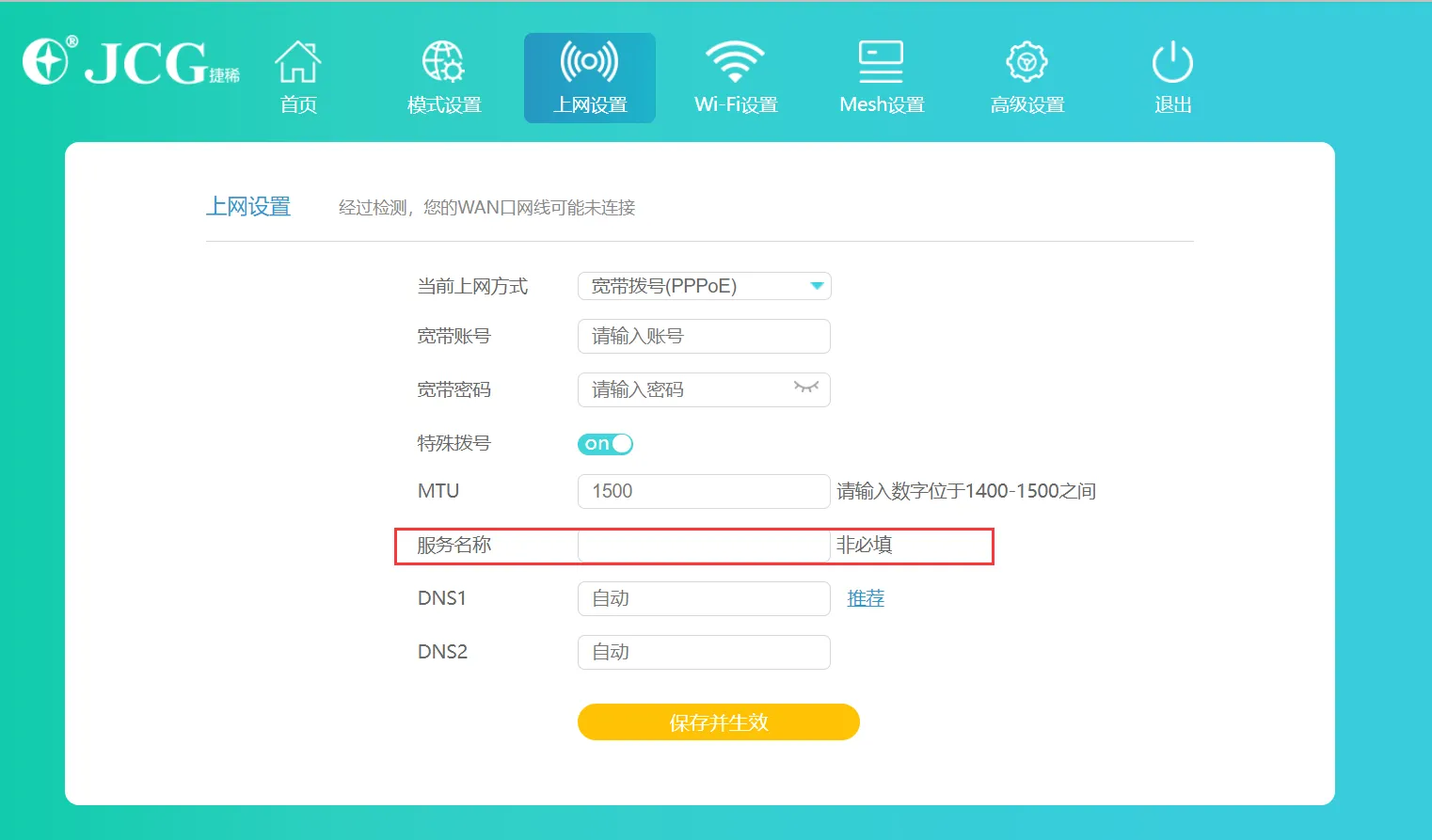Click the 上网设置 section heading
The width and height of the screenshot is (1432, 840).
(x=248, y=207)
